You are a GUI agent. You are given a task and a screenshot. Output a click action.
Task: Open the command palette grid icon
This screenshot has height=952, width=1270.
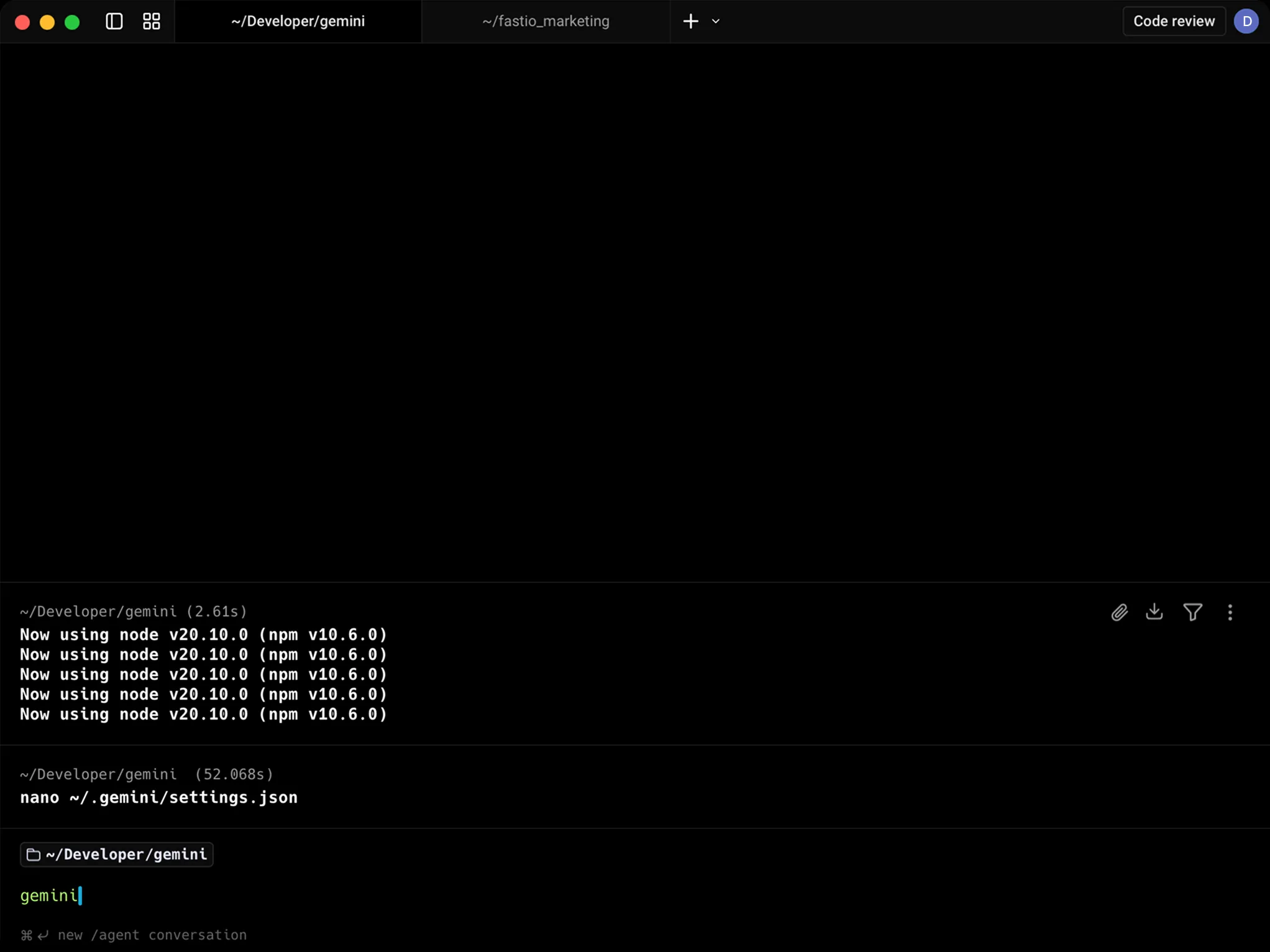(150, 21)
